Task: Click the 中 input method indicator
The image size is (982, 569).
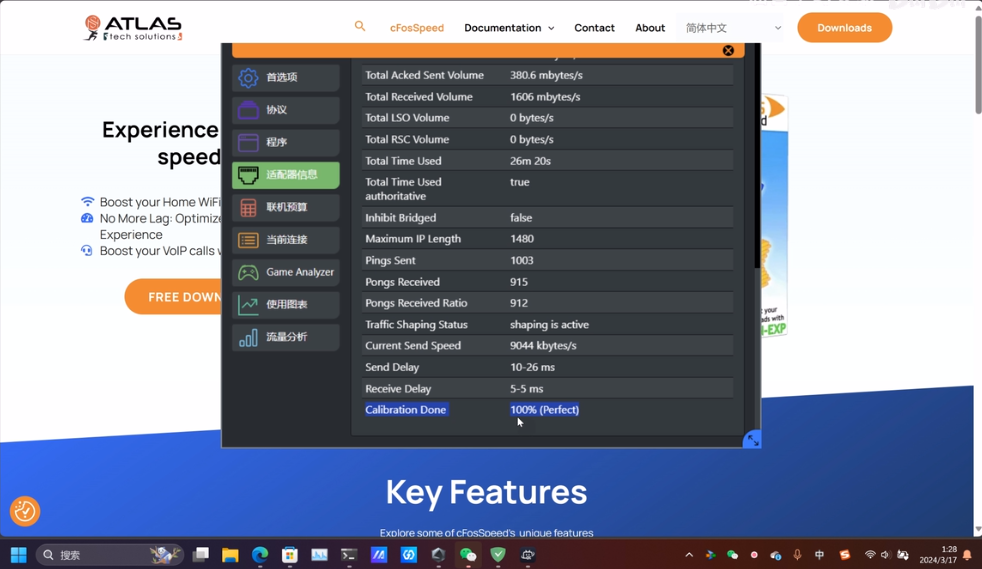Action: point(819,555)
